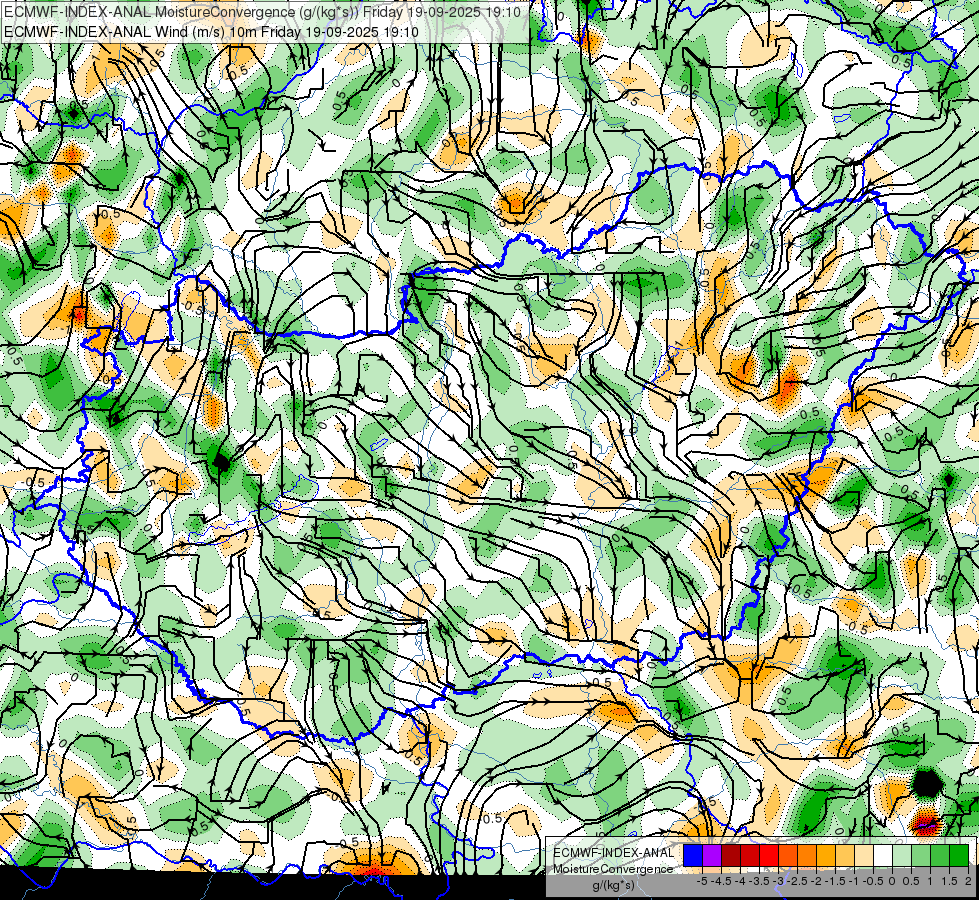Select the white legend swatch between -0.5 and 0
The height and width of the screenshot is (900, 979).
[x=883, y=855]
